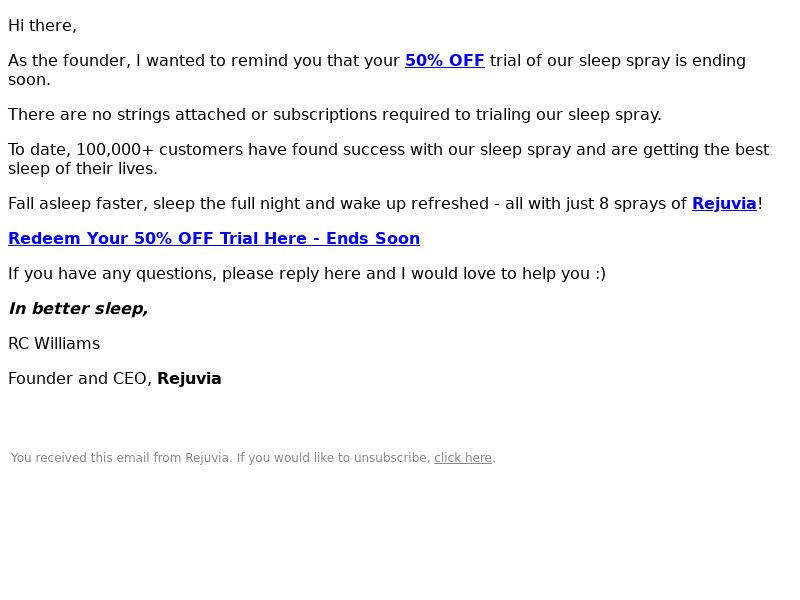Click the text 8 sprays of

click(x=643, y=204)
